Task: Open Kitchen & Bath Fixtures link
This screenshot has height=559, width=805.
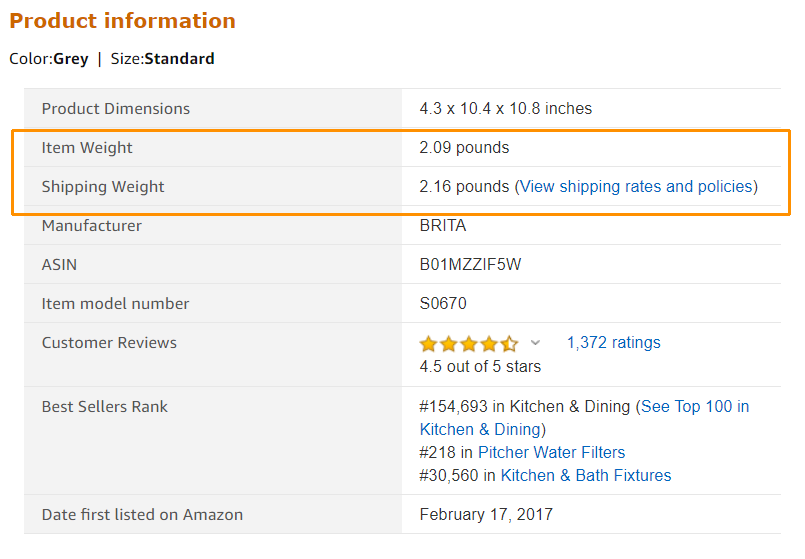Action: [586, 475]
